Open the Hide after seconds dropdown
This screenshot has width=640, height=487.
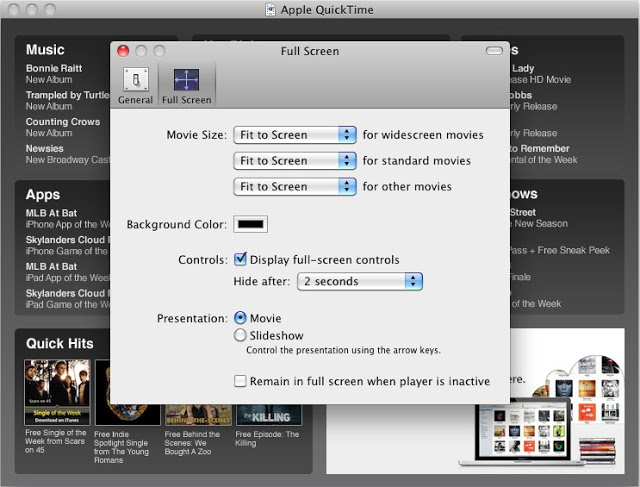(360, 281)
